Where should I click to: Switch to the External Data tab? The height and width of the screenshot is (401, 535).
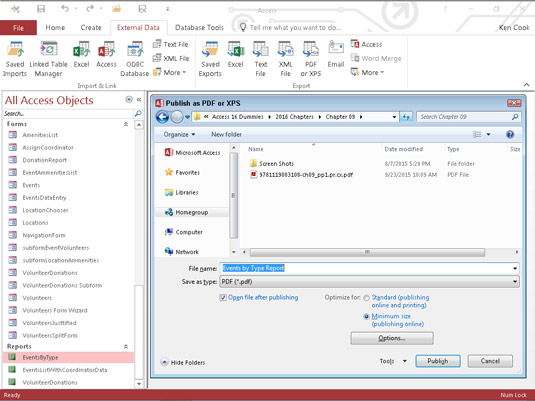[x=138, y=28]
